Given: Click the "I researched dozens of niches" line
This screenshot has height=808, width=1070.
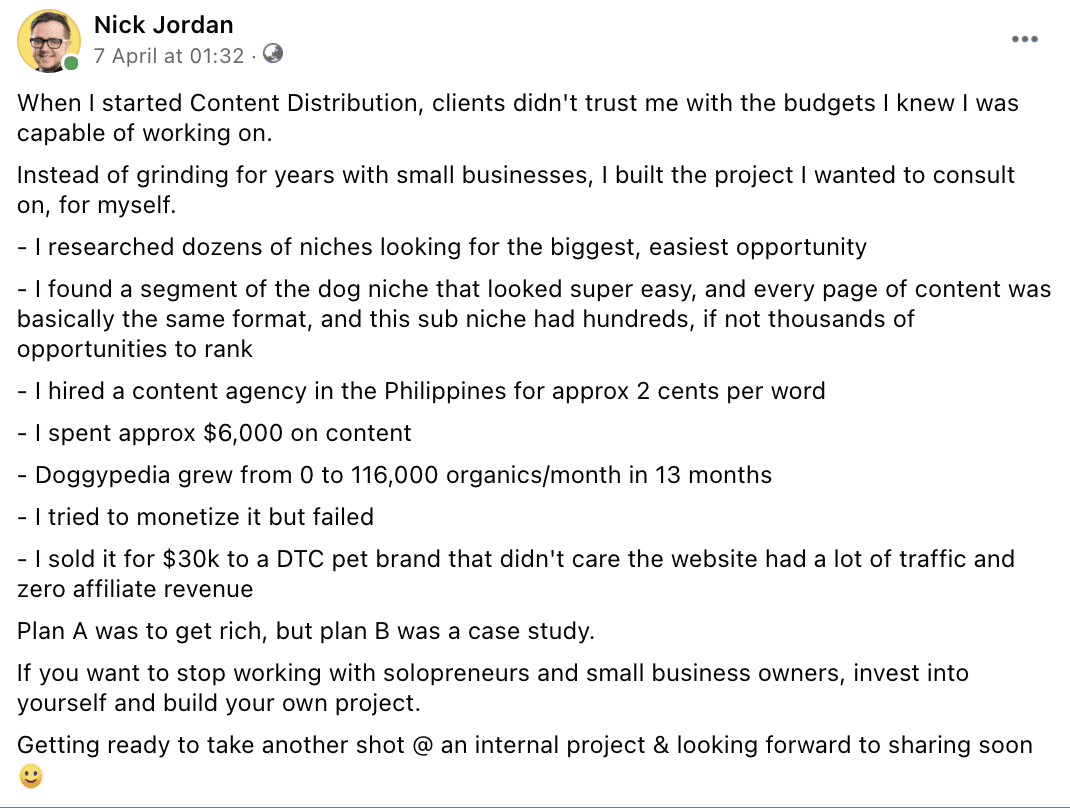Looking at the screenshot, I should pyautogui.click(x=442, y=246).
